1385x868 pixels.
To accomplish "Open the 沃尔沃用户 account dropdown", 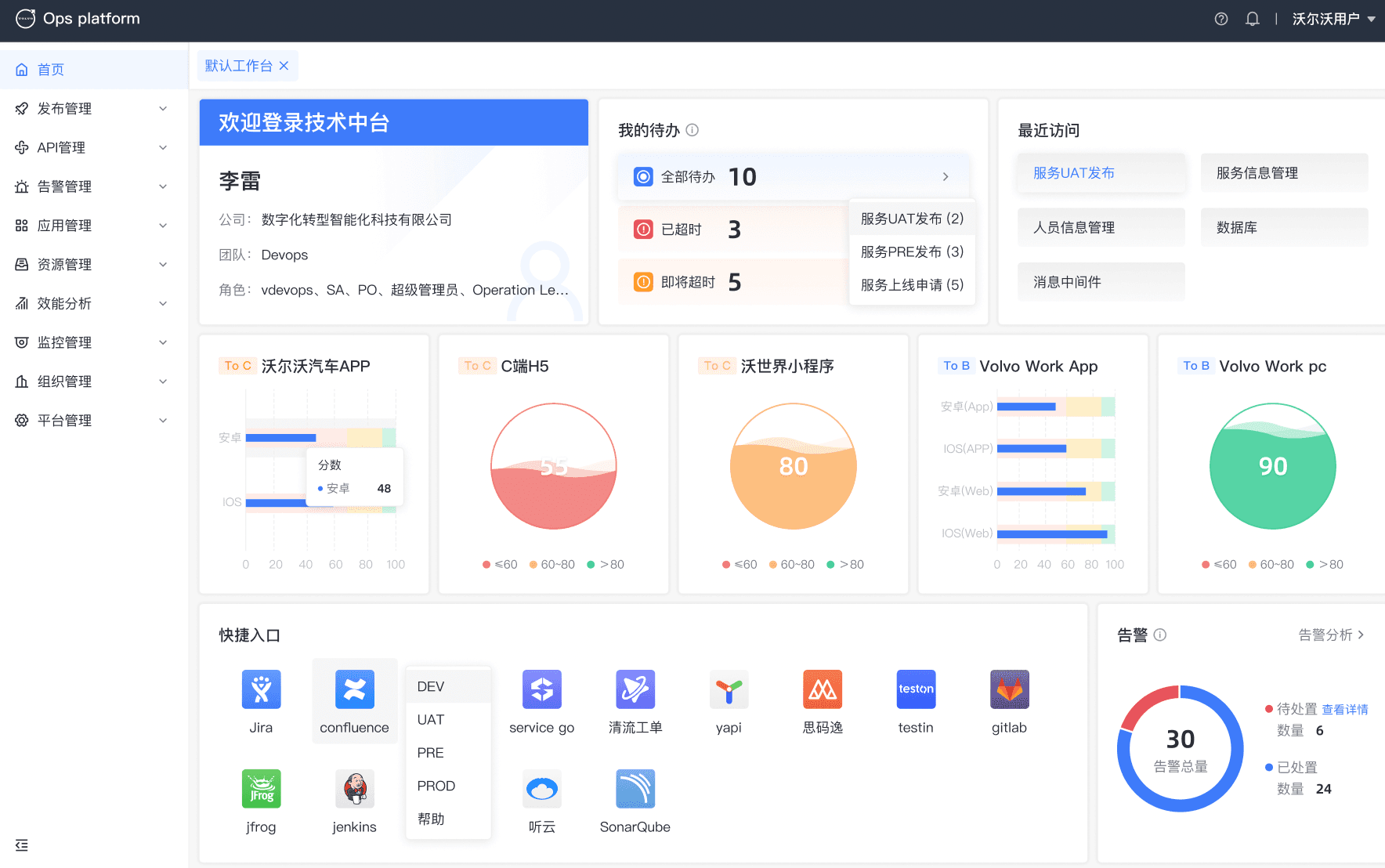I will coord(1333,18).
